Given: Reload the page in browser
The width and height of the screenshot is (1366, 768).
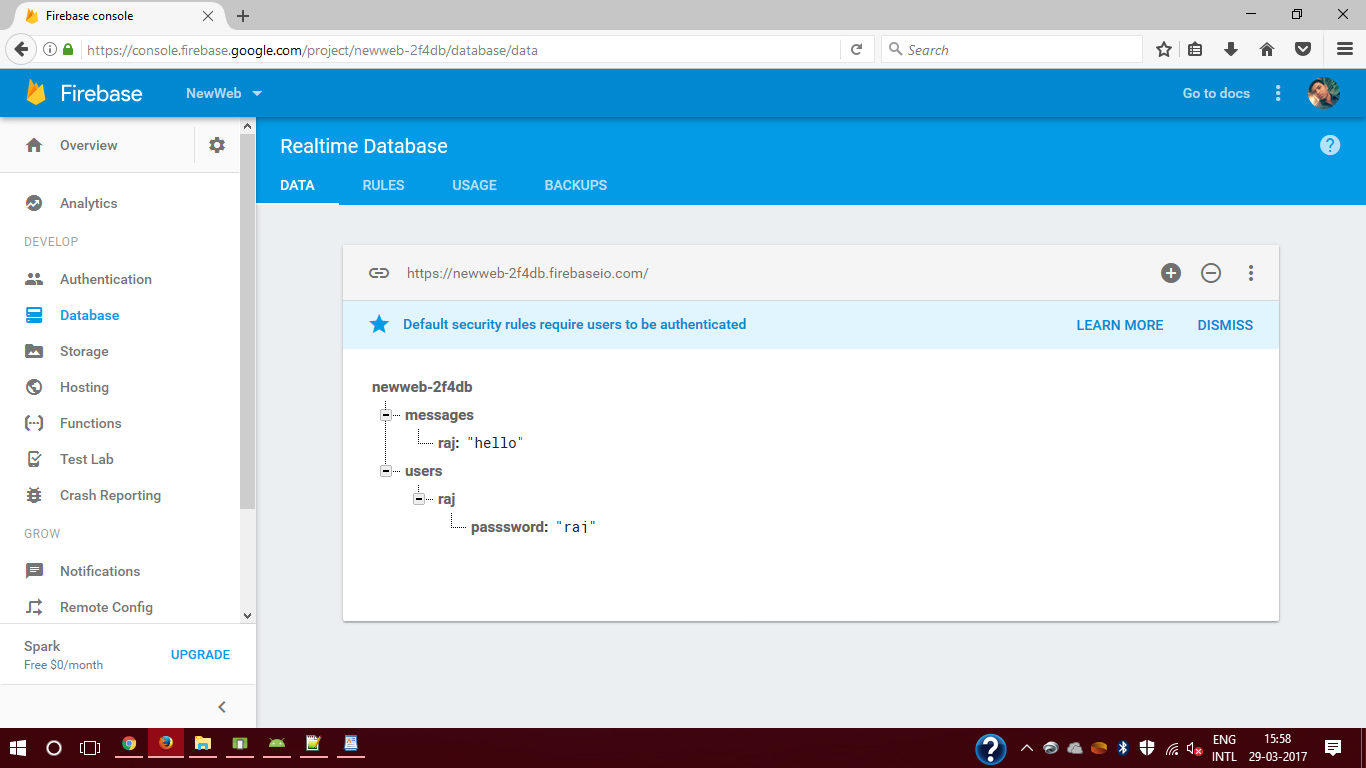Looking at the screenshot, I should tap(857, 49).
